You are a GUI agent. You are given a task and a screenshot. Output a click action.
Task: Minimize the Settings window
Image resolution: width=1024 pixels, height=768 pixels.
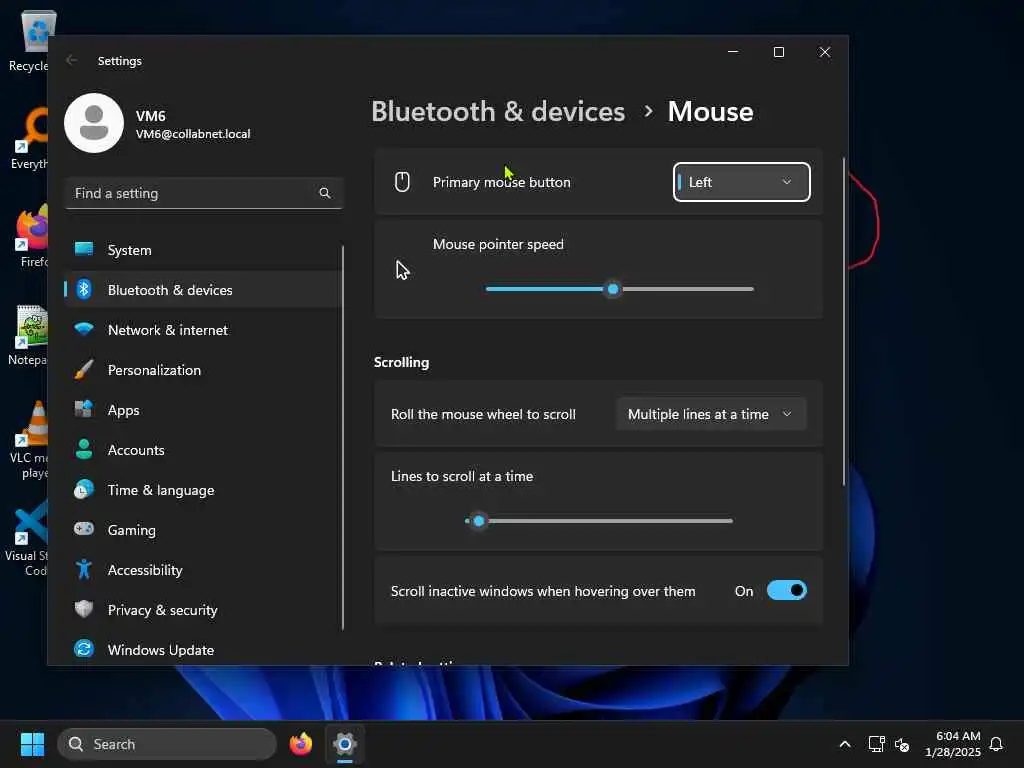(733, 52)
